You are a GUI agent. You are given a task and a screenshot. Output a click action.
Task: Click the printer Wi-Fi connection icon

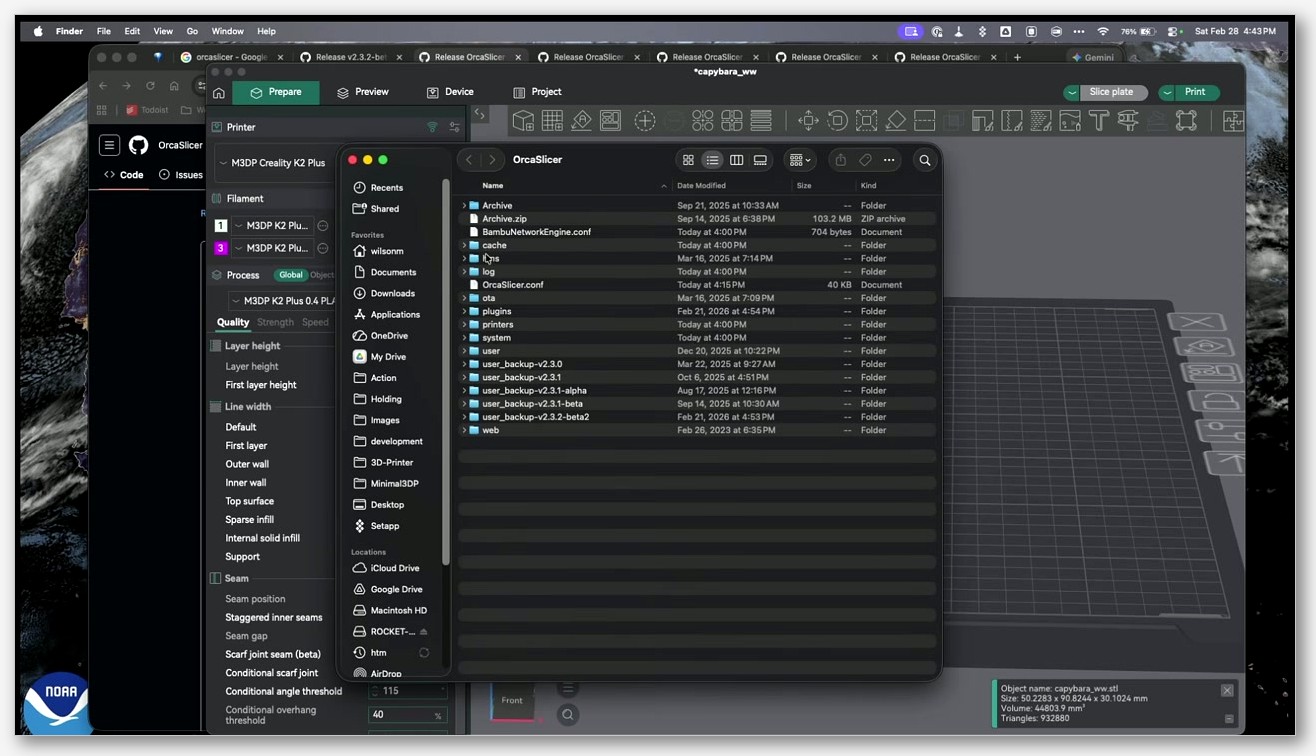[x=433, y=127]
